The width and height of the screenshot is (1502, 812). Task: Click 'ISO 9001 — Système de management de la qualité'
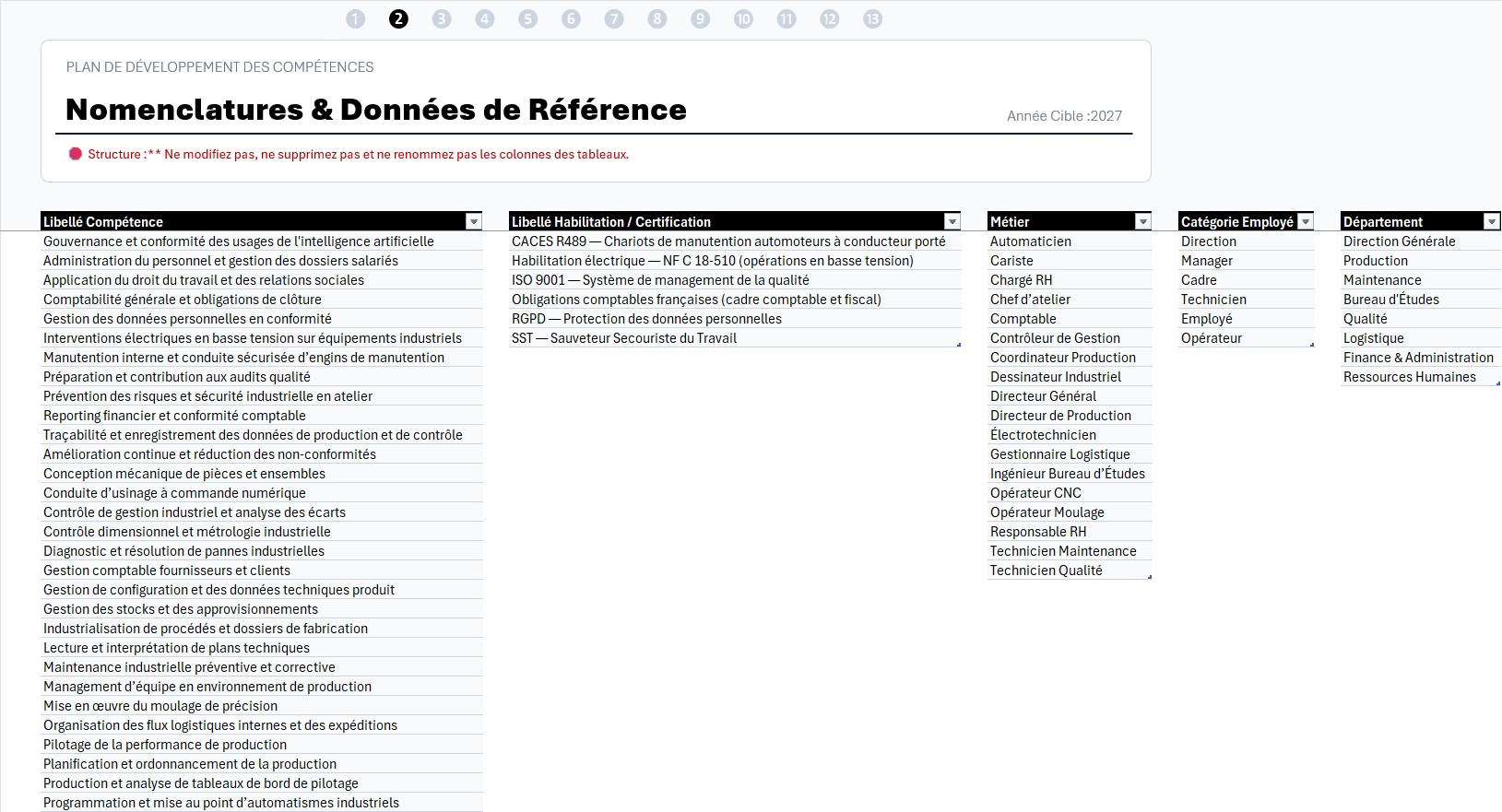pos(735,280)
